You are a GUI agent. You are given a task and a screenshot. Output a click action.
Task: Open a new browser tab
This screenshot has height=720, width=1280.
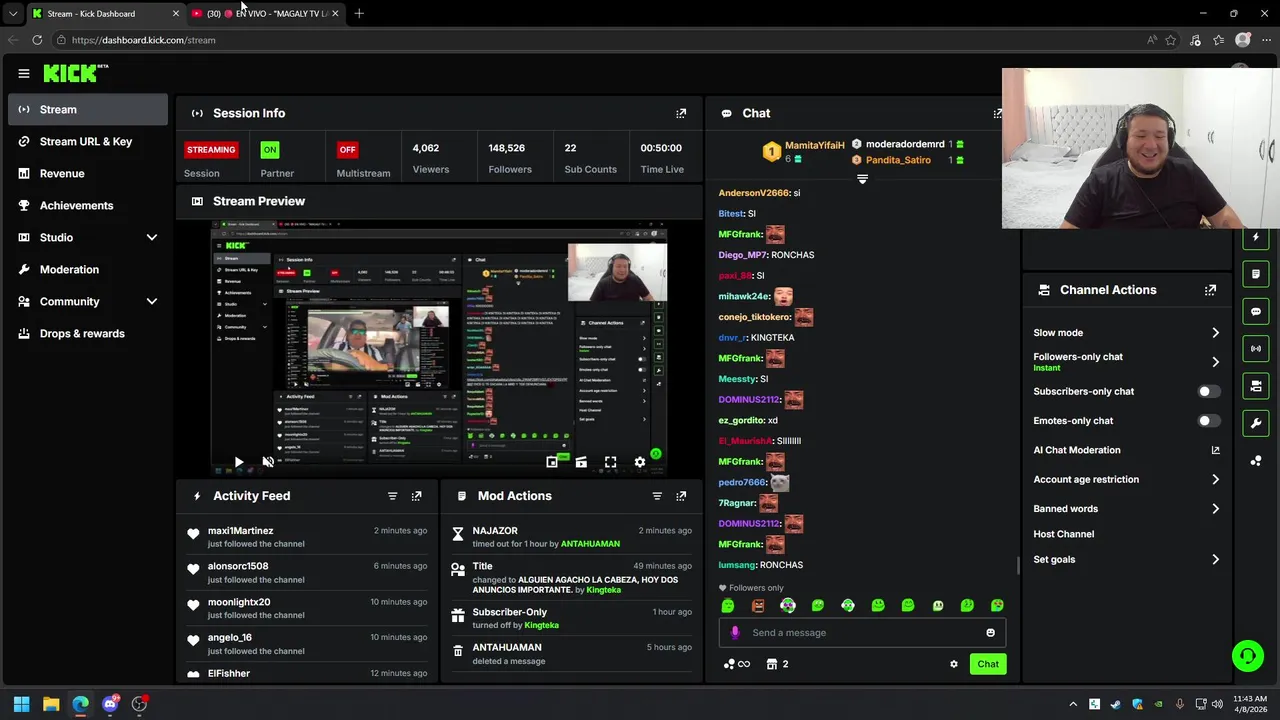(x=359, y=13)
